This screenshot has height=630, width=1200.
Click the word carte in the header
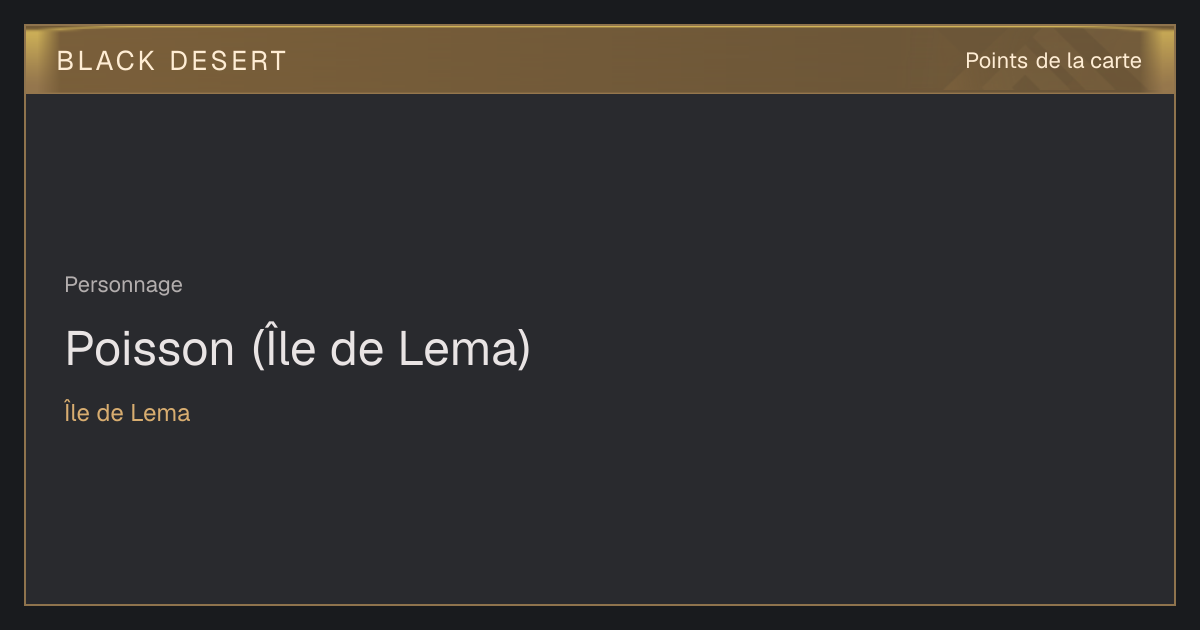click(1116, 61)
